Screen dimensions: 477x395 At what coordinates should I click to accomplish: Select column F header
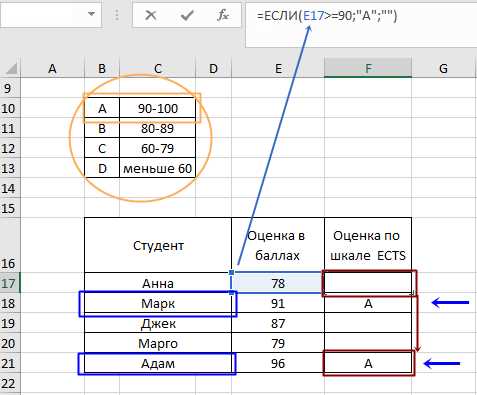tap(368, 69)
